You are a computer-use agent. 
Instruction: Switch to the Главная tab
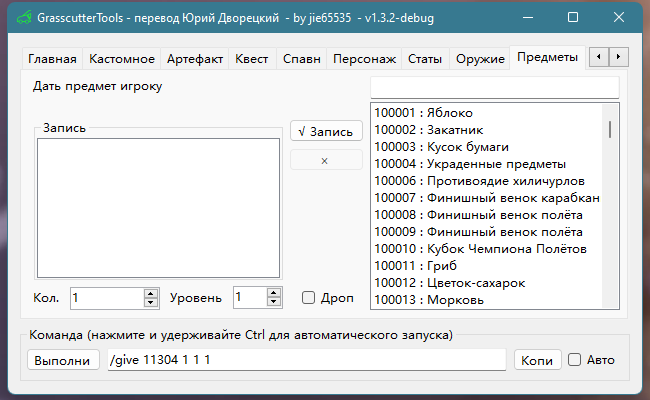(51, 59)
